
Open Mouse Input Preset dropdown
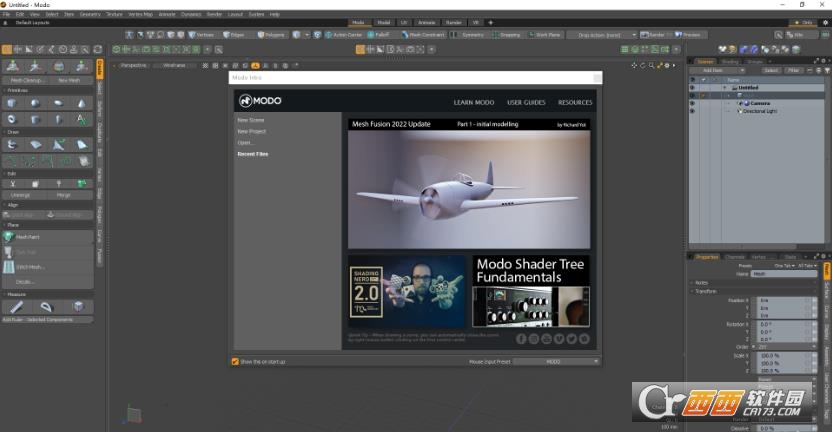coord(557,361)
